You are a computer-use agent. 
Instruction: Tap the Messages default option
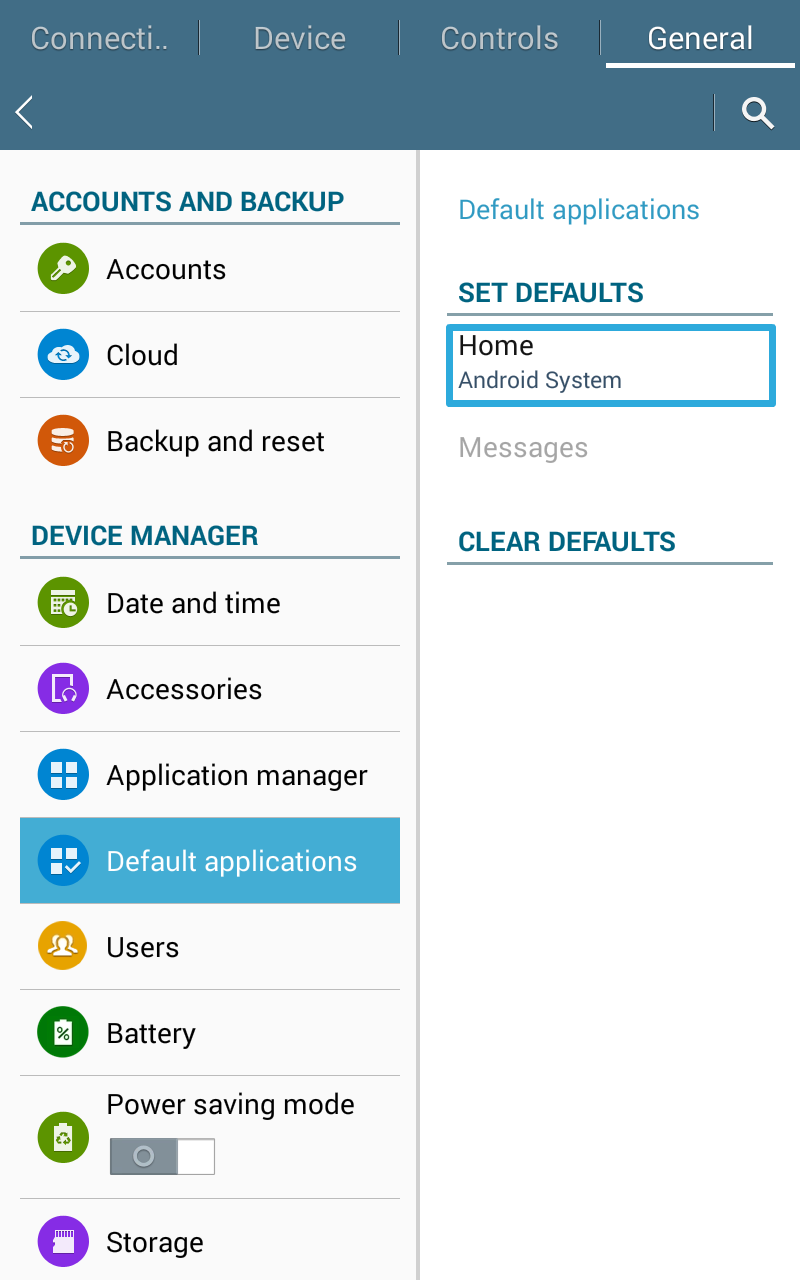coord(523,448)
